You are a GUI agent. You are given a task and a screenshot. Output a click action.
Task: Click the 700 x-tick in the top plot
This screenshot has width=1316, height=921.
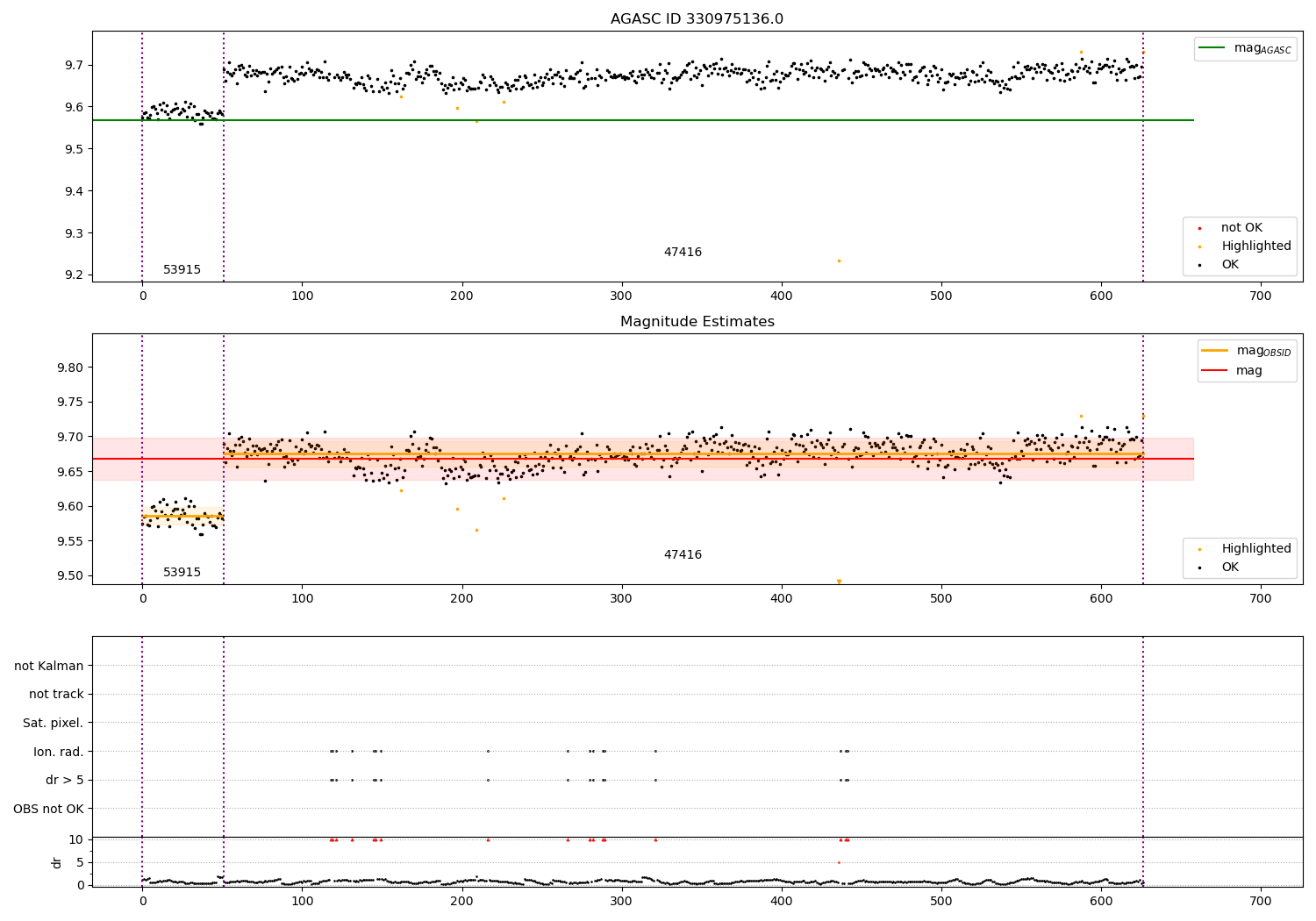(1260, 297)
